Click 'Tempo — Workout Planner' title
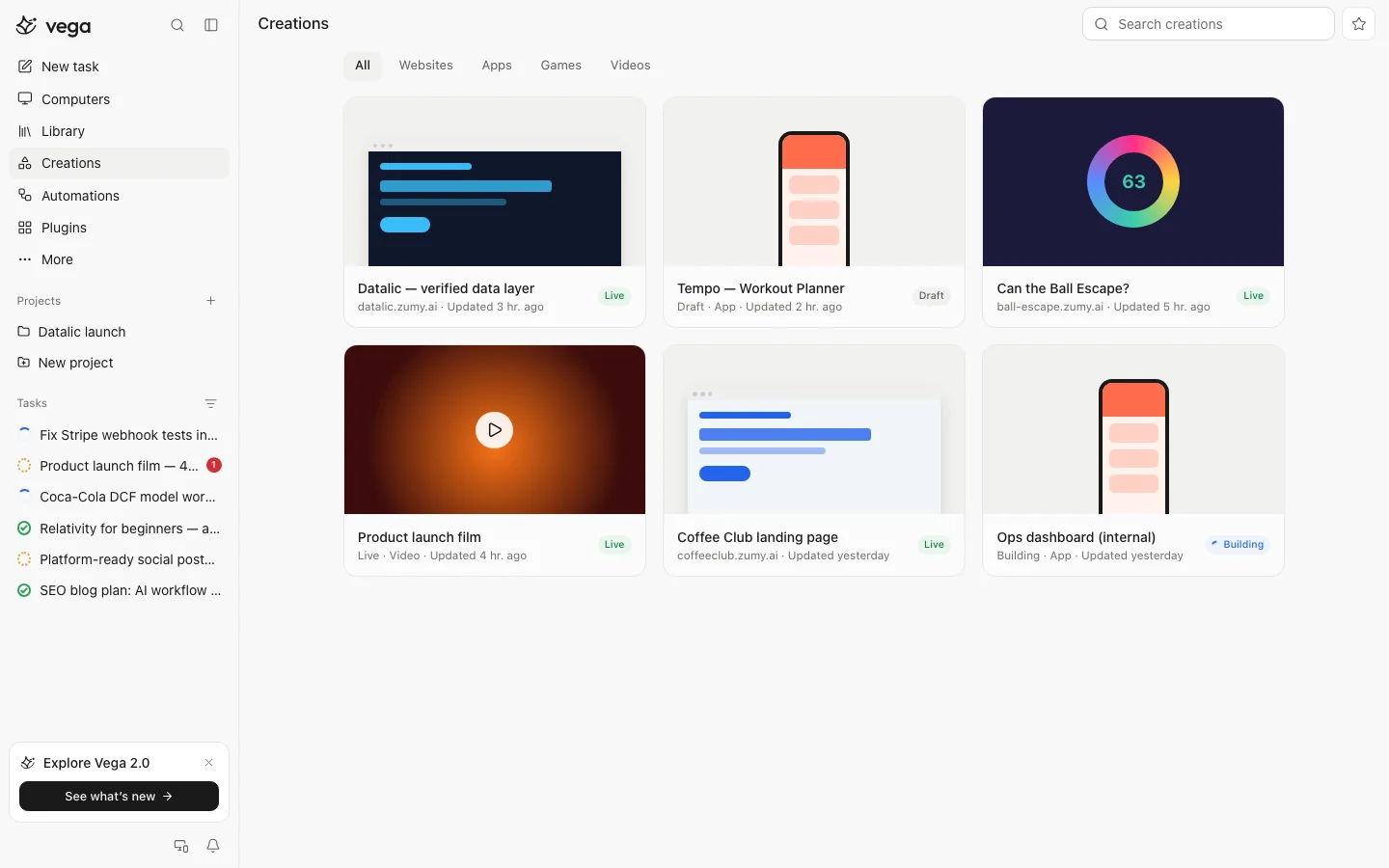 [761, 288]
